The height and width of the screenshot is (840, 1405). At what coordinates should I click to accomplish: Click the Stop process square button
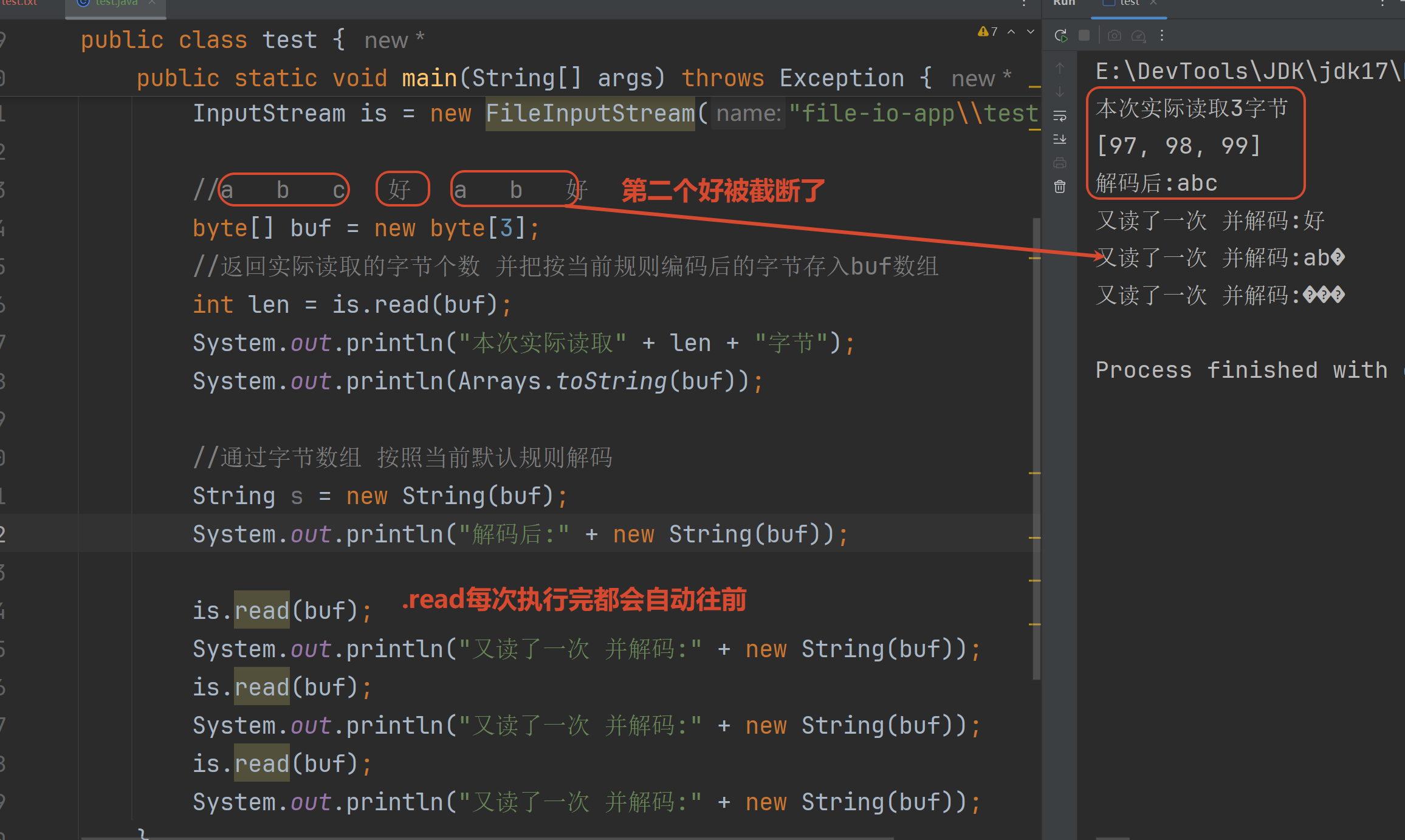tap(1084, 36)
